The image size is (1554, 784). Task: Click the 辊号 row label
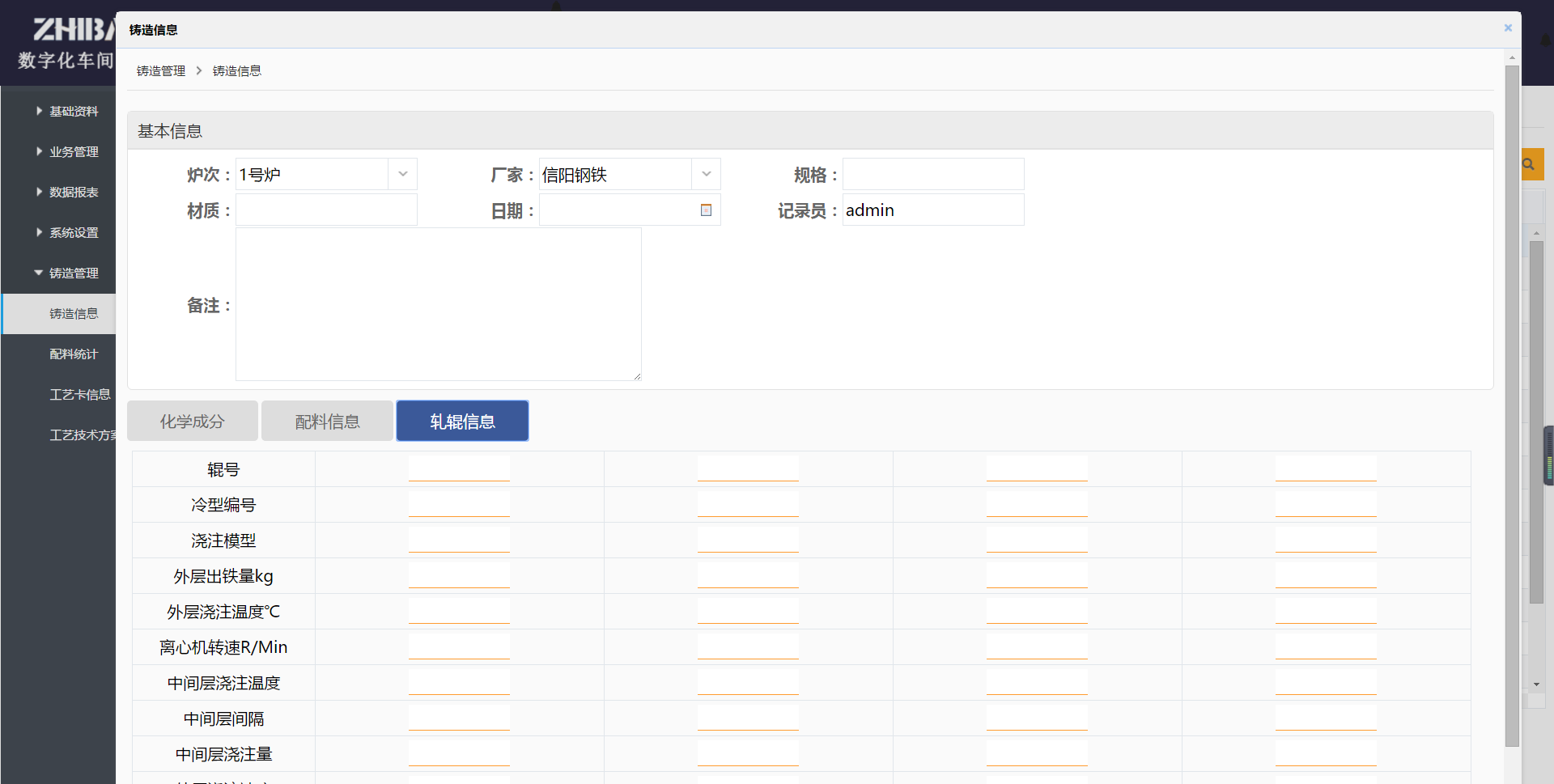[223, 469]
